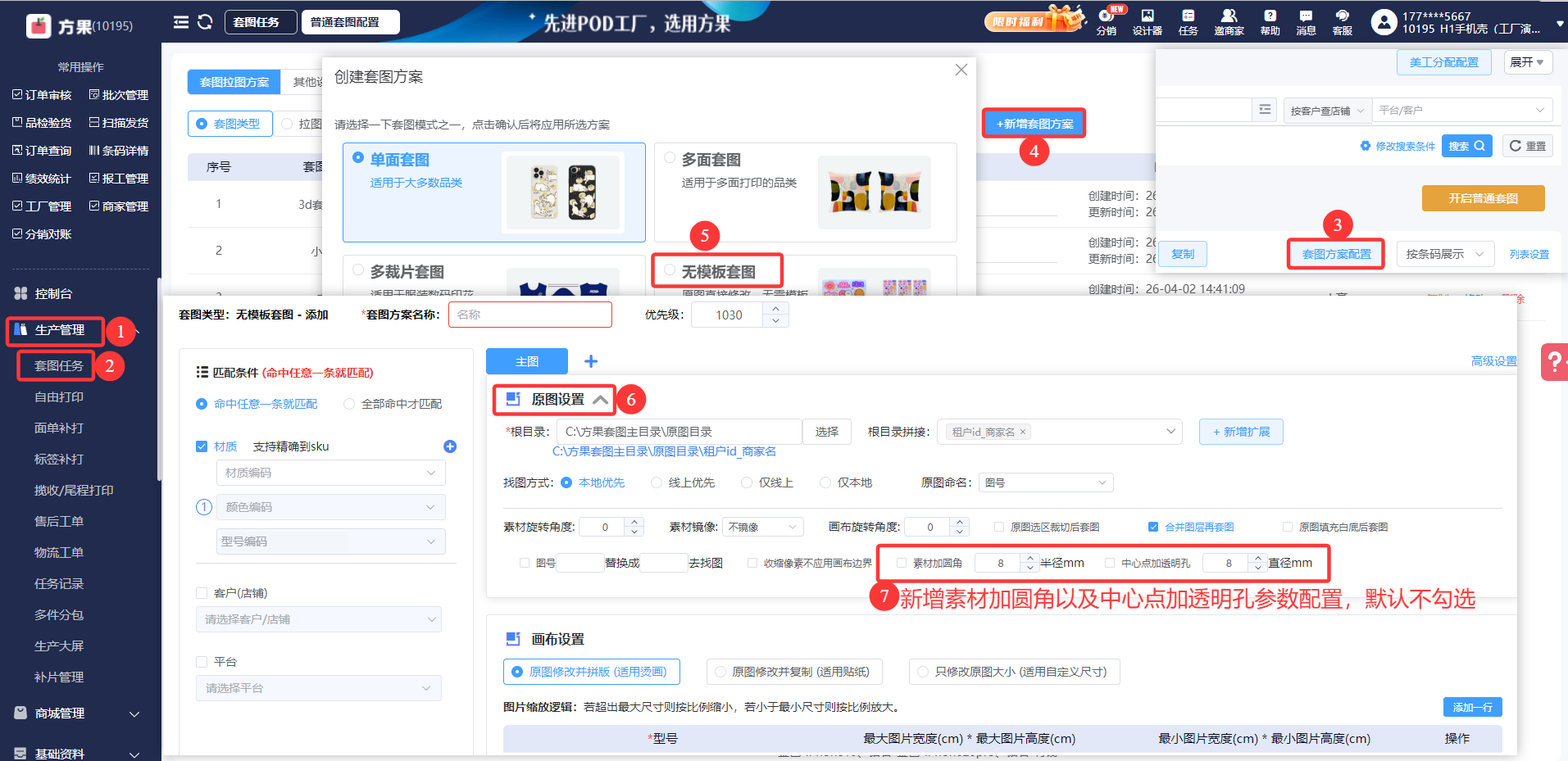Enable 中心点加透明孔 checkbox
This screenshot has height=761, width=1568.
(1110, 563)
